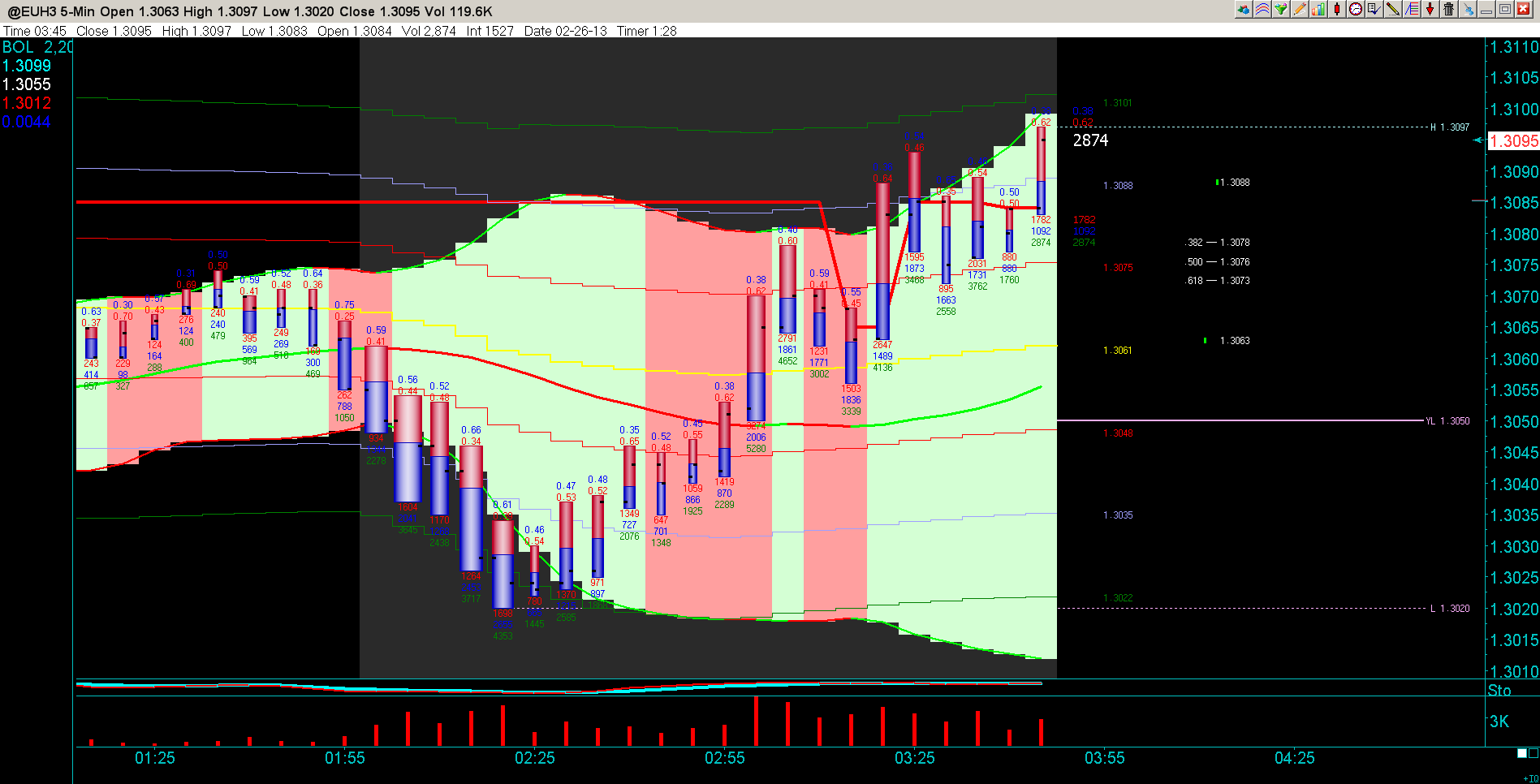Click 1.3065 on the price axis
This screenshot has height=784, width=1540.
1515,328
